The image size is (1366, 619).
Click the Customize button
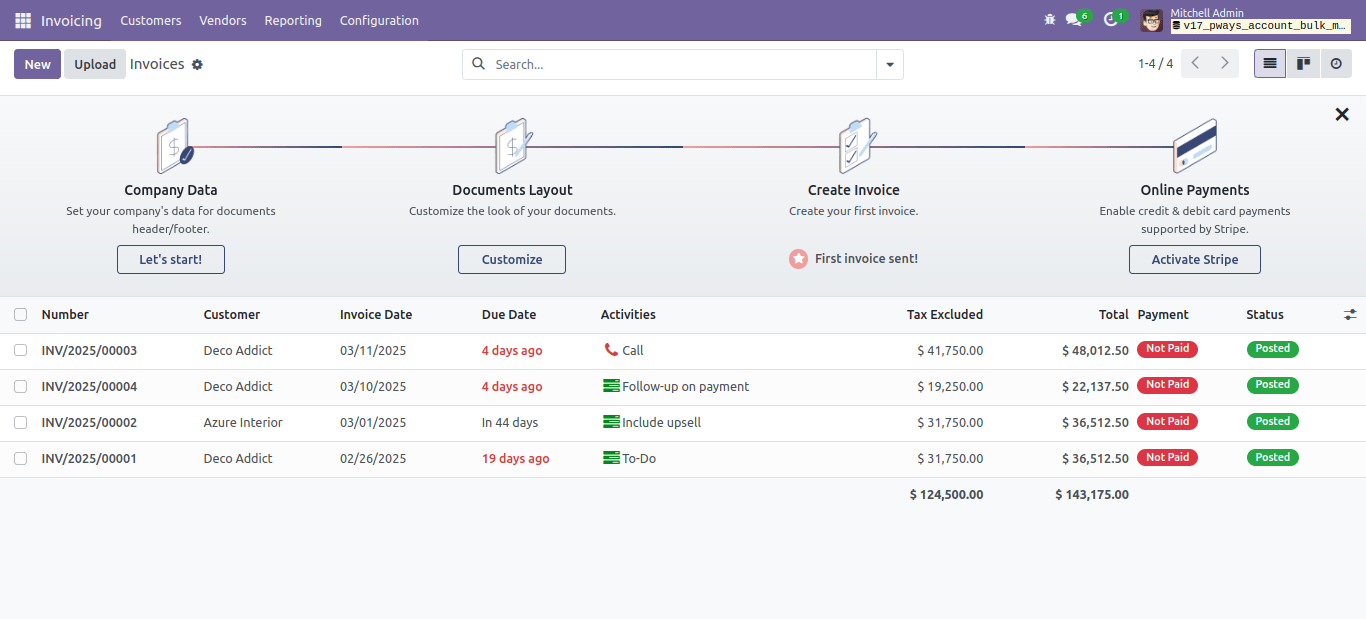[512, 259]
